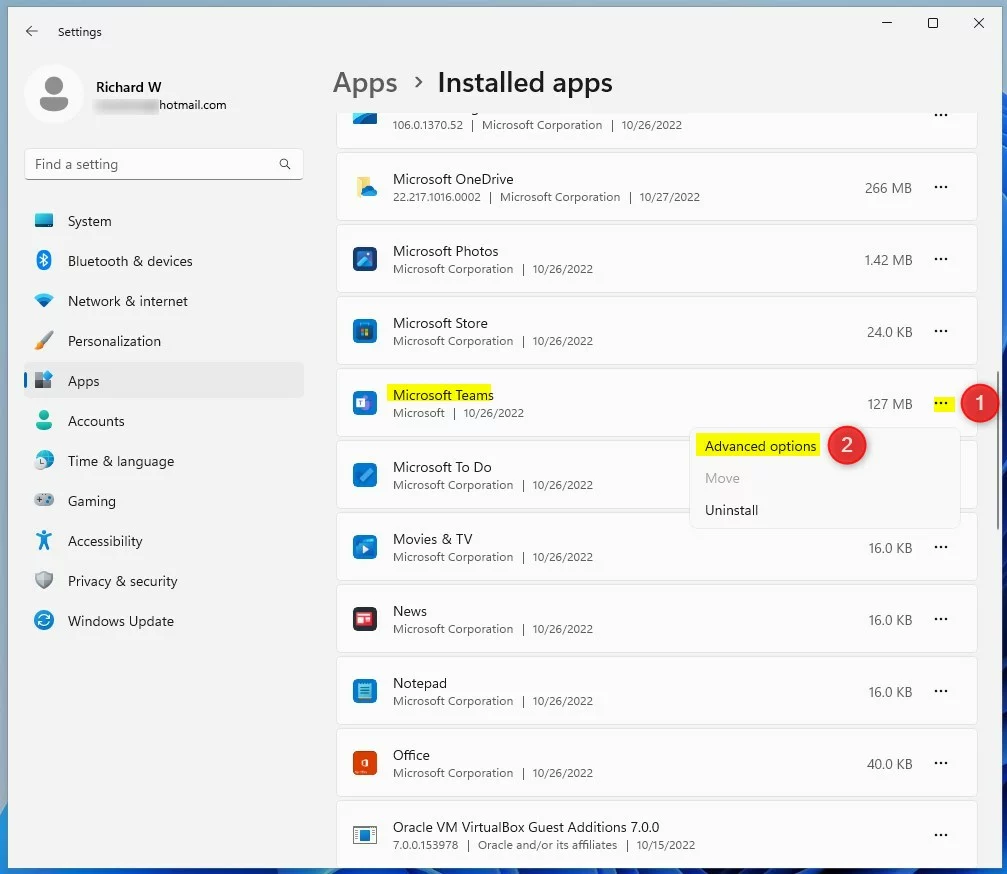
Task: Click the back arrow in Settings
Action: click(x=32, y=32)
